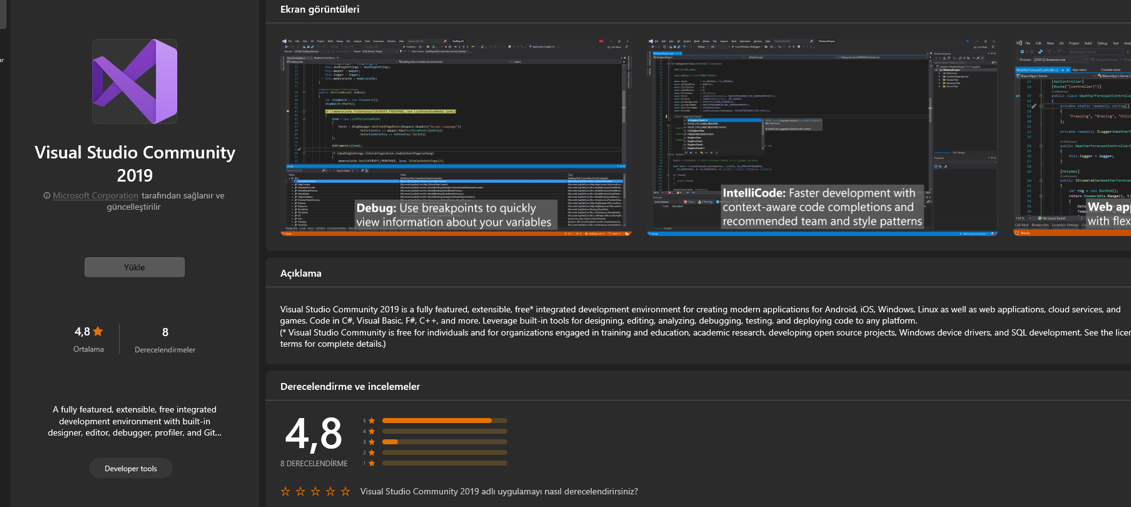Open the Debug breakpoints screenshot
This screenshot has height=507, width=1131.
coord(455,136)
